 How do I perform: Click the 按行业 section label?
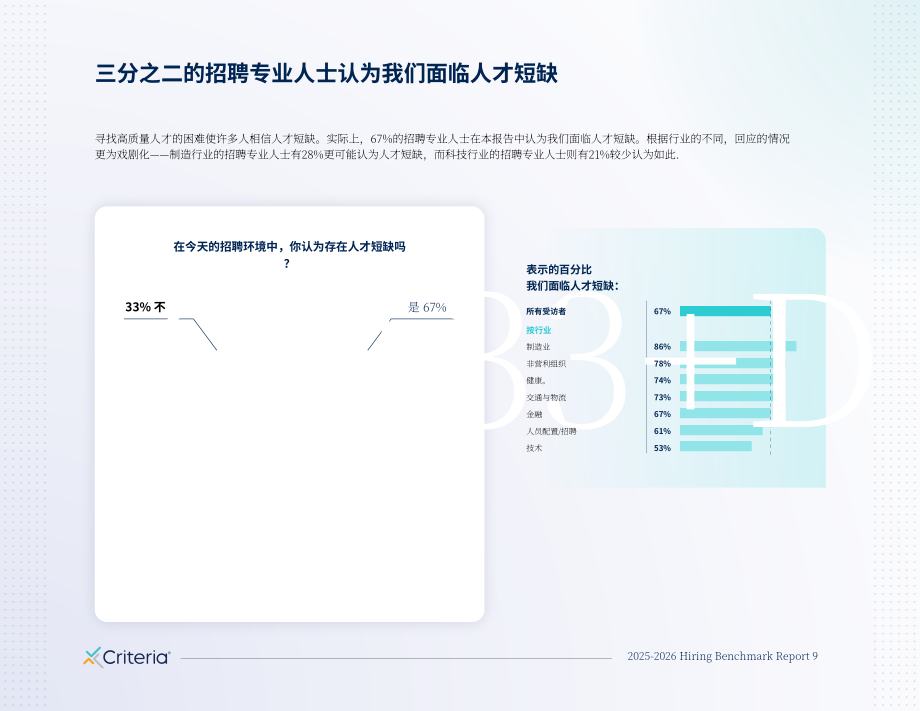pyautogui.click(x=538, y=330)
